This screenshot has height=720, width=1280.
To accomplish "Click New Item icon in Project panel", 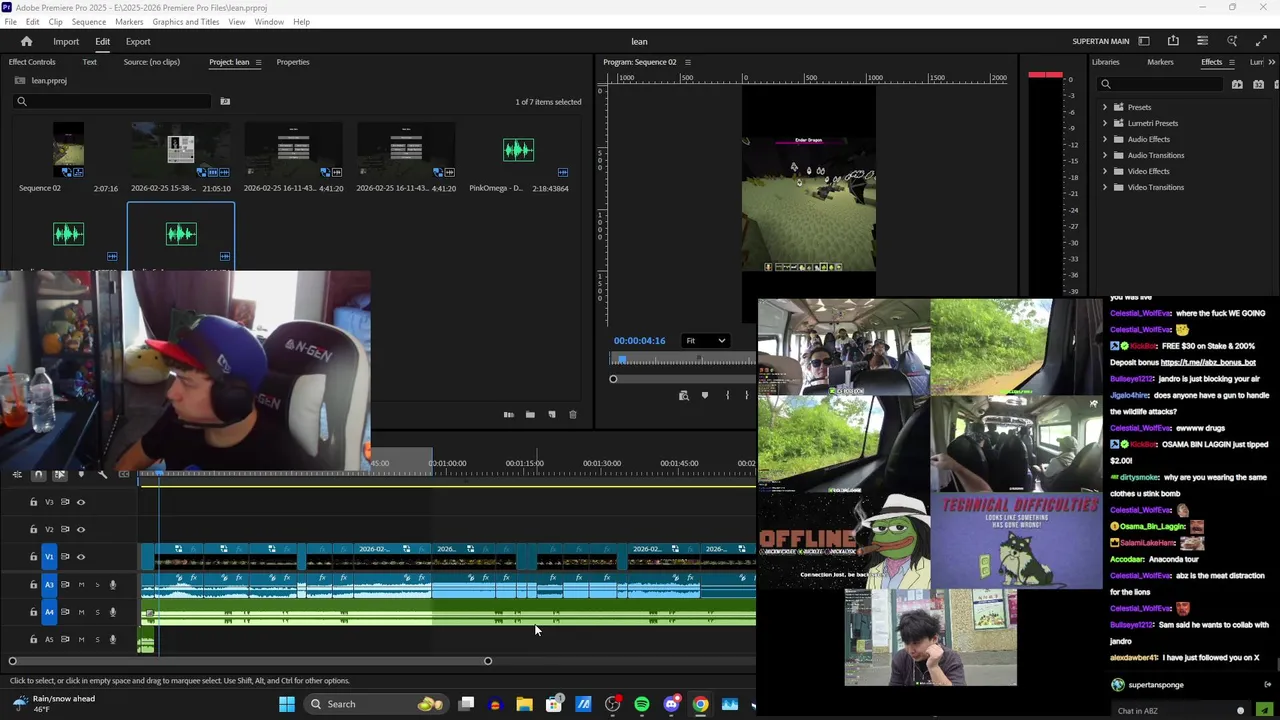I will click(552, 414).
